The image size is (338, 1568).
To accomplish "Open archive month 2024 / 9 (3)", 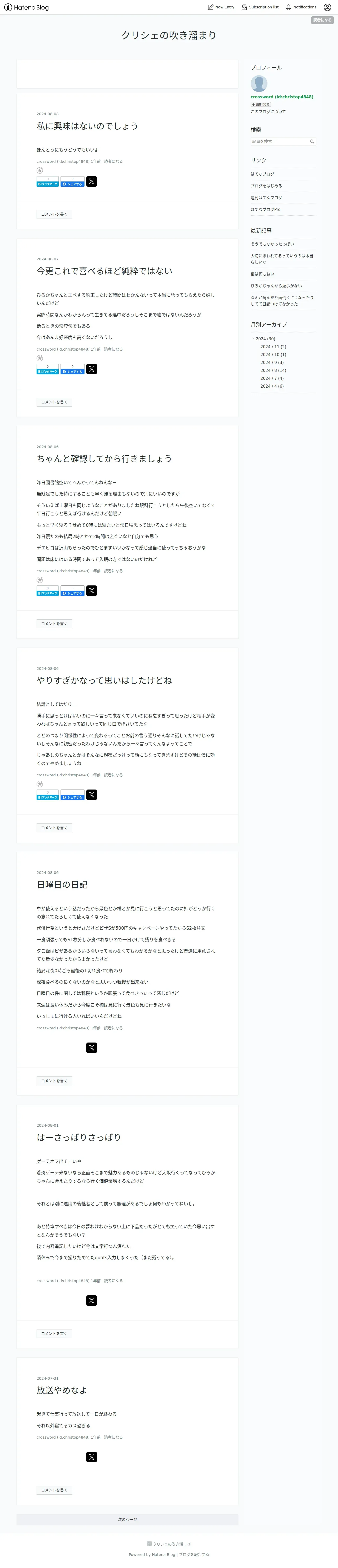I will point(272,363).
